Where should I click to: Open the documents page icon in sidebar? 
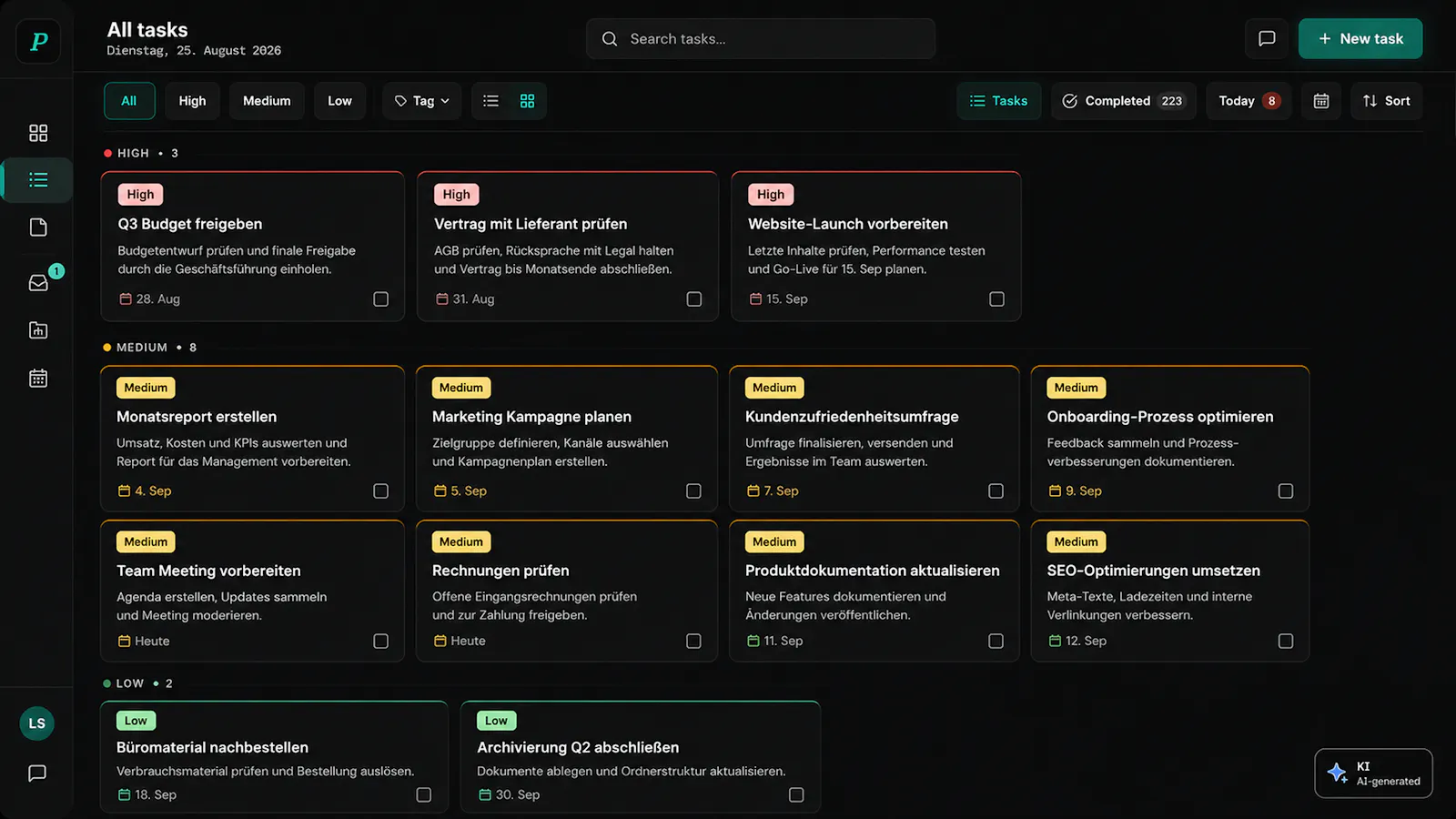click(x=38, y=227)
